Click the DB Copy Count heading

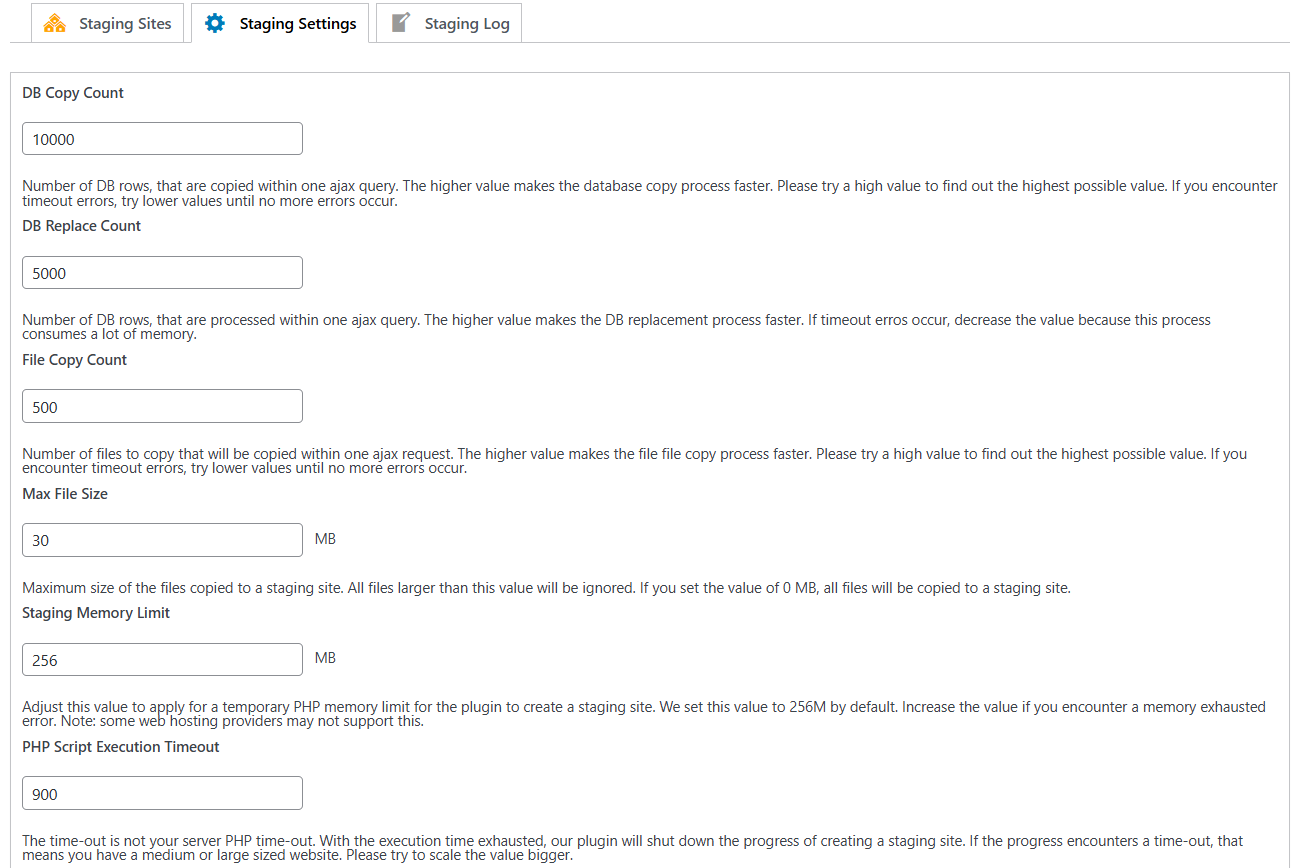73,93
